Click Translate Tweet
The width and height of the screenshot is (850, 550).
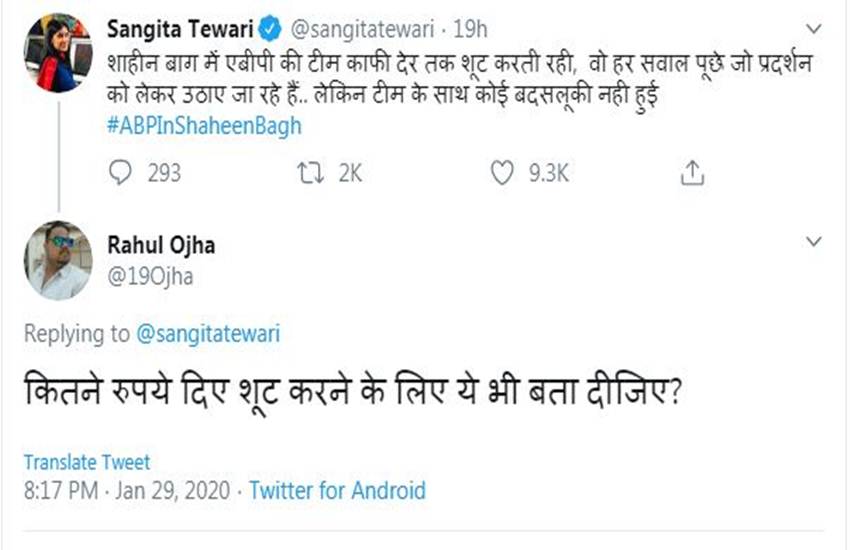[x=87, y=462]
